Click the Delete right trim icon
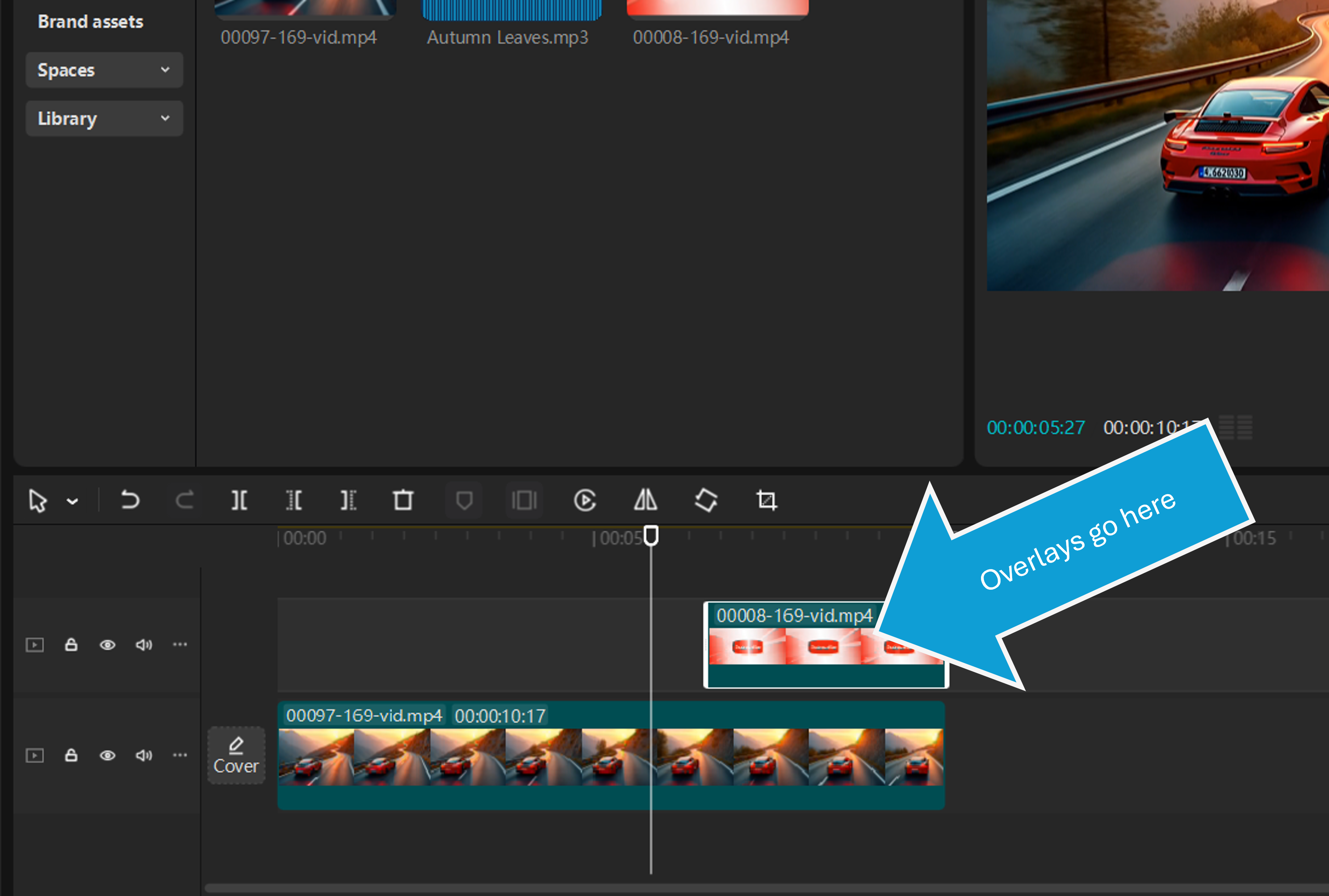The height and width of the screenshot is (896, 1329). point(348,501)
